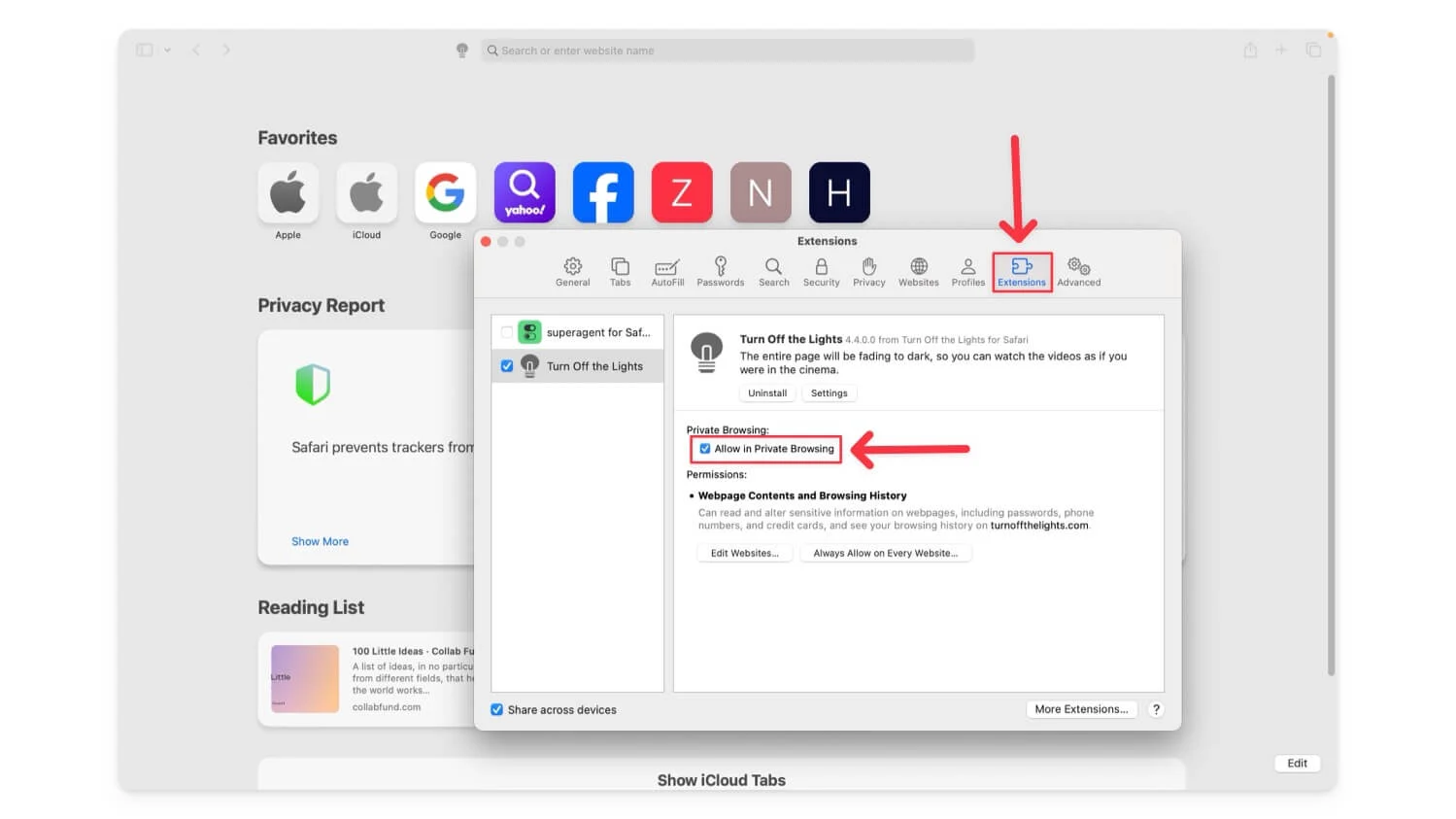The height and width of the screenshot is (819, 1456).
Task: Open the Privacy settings pane
Action: click(x=868, y=271)
